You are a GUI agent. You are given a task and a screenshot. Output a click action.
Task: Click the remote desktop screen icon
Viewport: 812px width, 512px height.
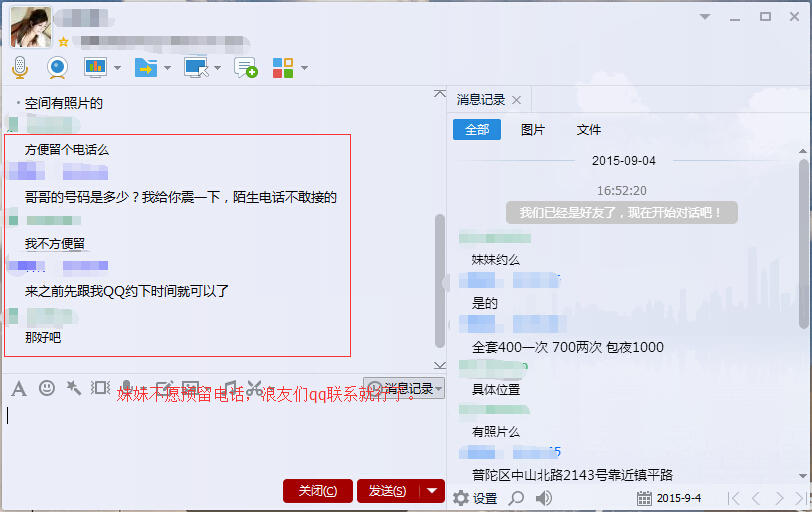click(196, 67)
